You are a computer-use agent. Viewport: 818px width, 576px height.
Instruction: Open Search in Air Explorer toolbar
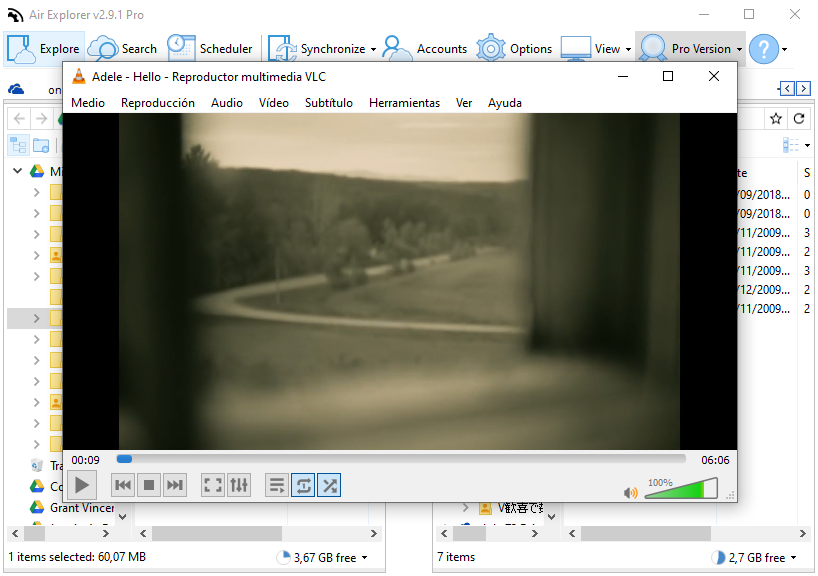pos(123,49)
